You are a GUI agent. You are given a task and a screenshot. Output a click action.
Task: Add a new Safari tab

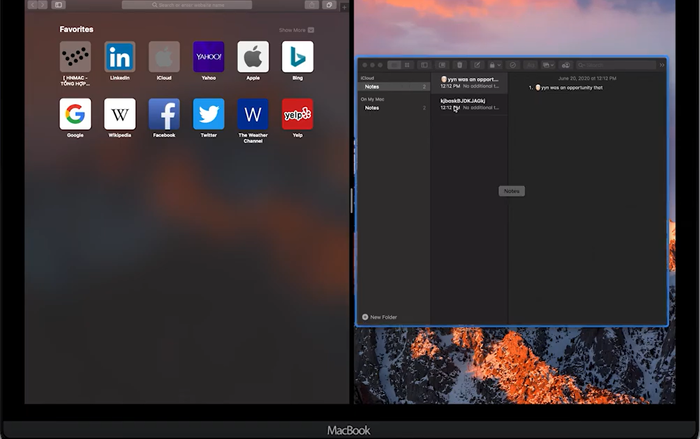(344, 7)
